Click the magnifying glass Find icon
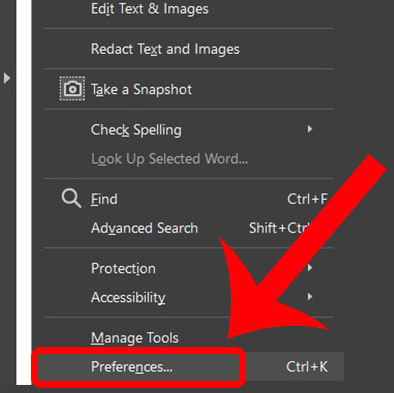This screenshot has height=393, width=394. tap(71, 199)
